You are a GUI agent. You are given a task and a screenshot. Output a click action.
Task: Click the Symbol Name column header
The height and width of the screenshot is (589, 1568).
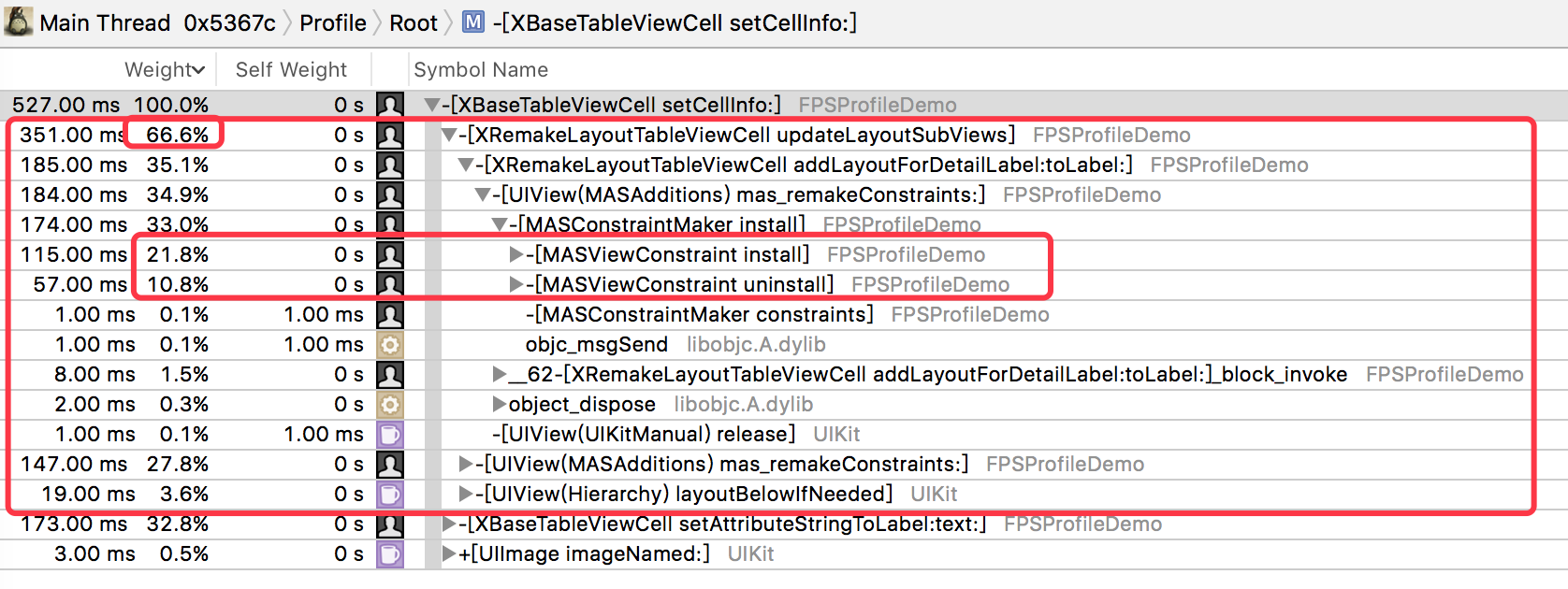tap(481, 70)
